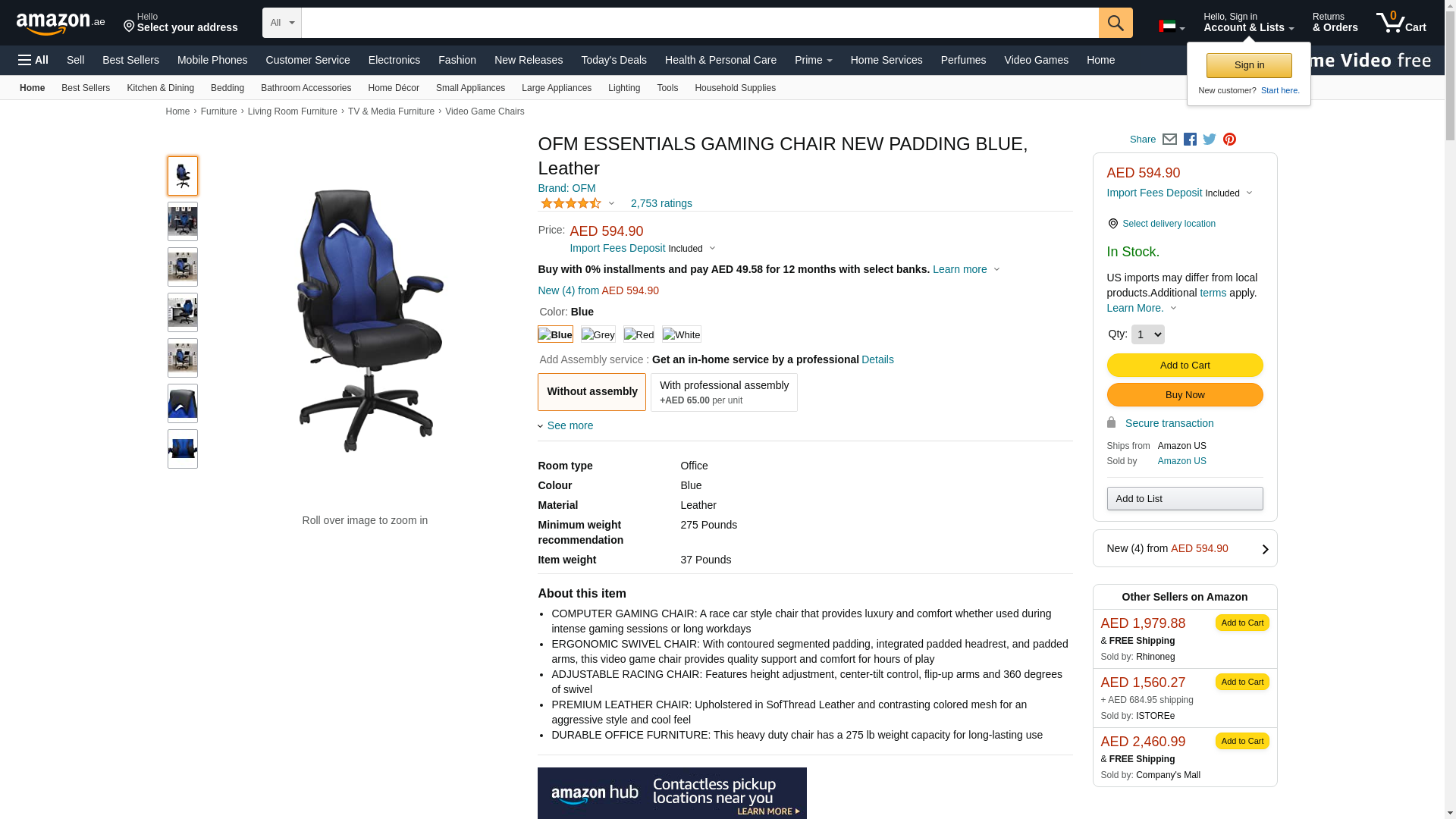Pick the Grey color swatch

click(598, 334)
